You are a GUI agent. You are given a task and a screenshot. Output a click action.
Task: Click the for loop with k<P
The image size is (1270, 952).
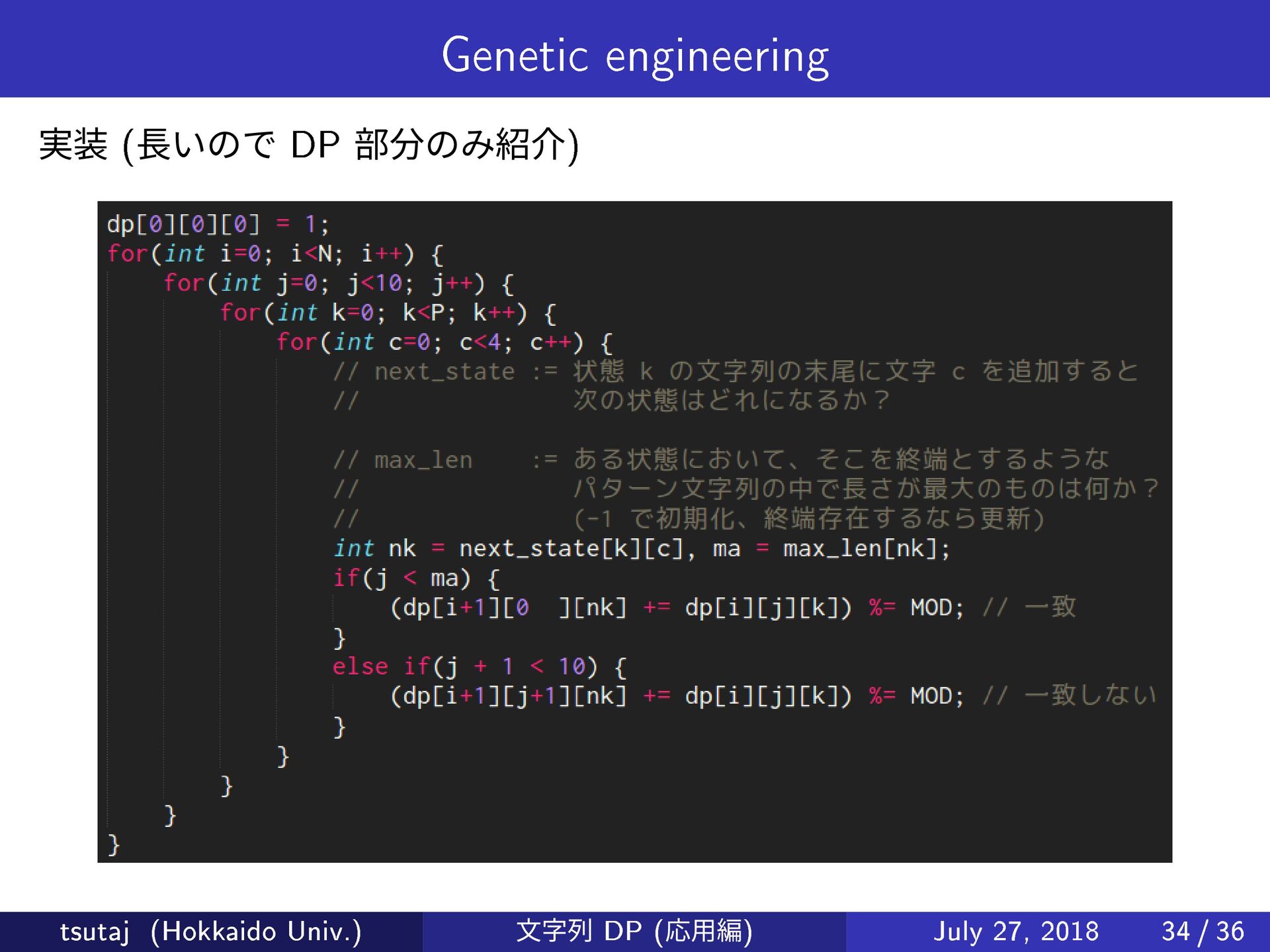[388, 313]
